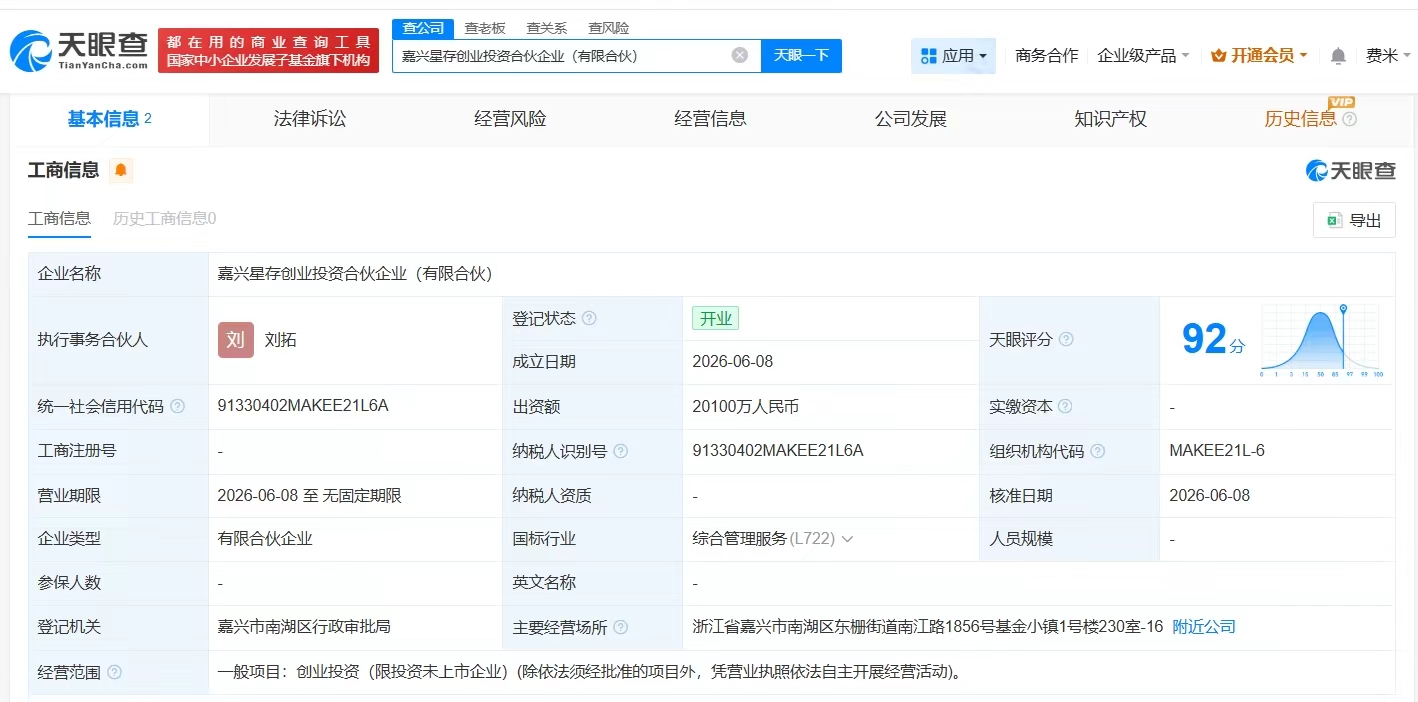Click the Excel icon on the 导出 button
1418x702 pixels.
coord(1334,220)
